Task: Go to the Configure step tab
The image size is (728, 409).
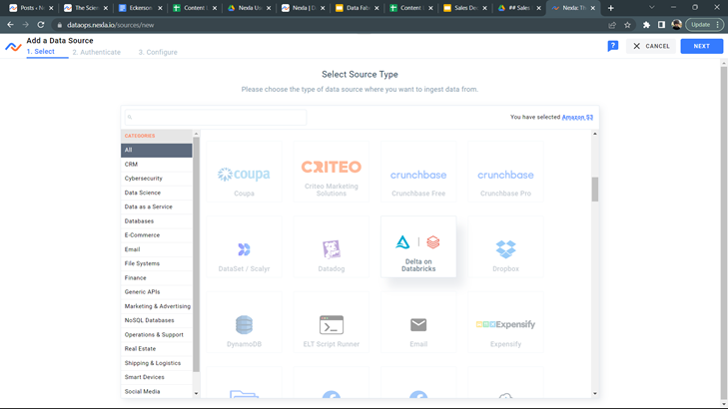Action: pos(158,52)
